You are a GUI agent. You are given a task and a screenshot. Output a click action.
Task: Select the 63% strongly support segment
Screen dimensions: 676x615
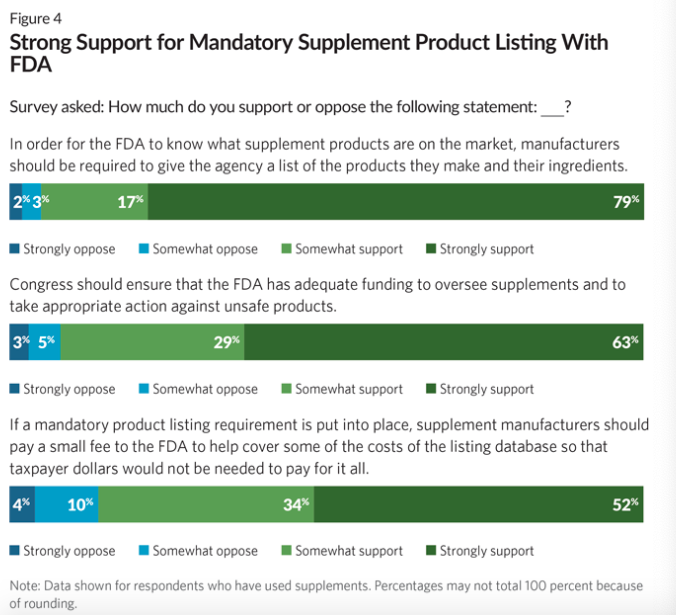[x=444, y=342]
